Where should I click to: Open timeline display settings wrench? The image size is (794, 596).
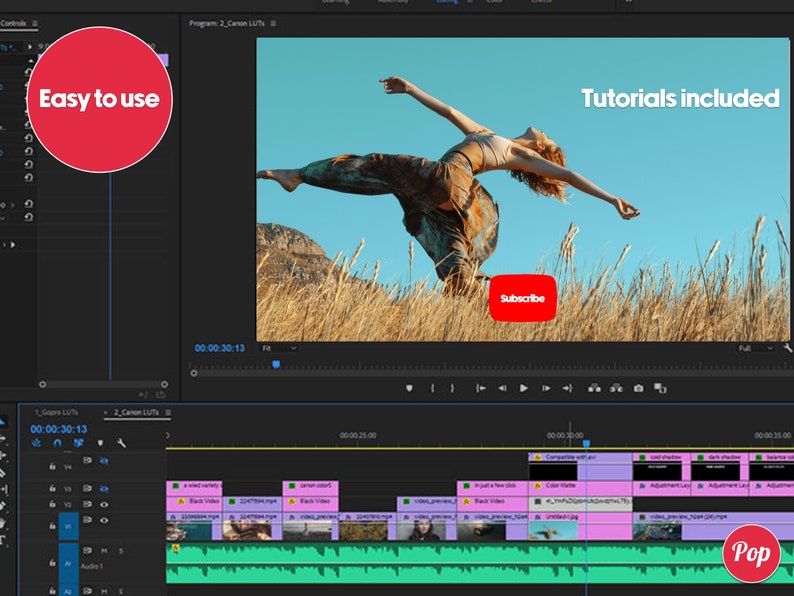pos(121,443)
